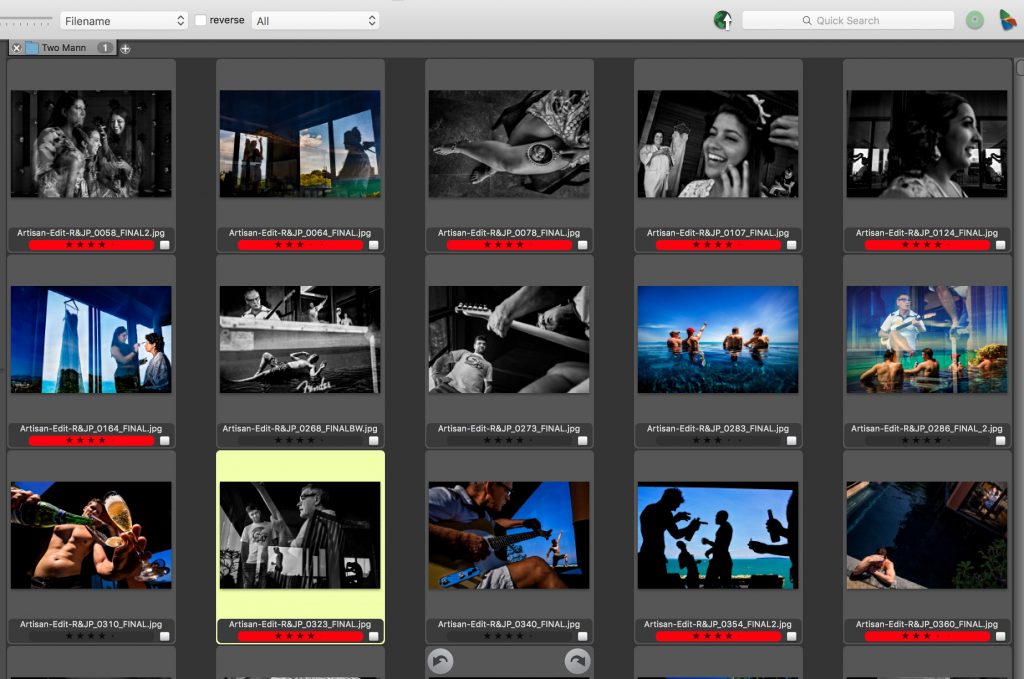Select the 0360_FINAL pool overhead thumbnail
Viewport: 1024px width, 679px height.
927,535
